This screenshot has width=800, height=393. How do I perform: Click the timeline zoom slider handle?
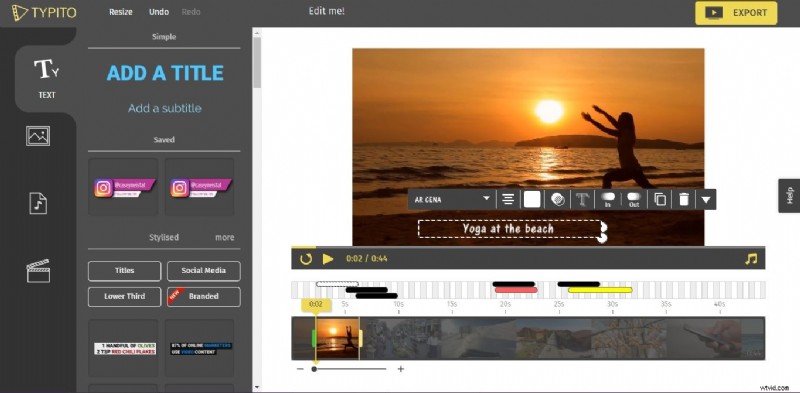pos(314,369)
